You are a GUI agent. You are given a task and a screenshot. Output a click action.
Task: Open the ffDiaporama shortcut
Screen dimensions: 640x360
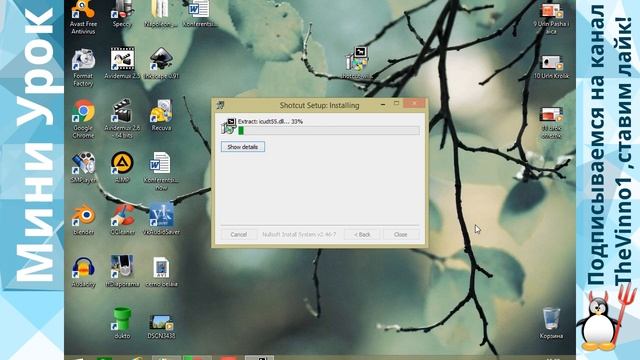coord(122,271)
